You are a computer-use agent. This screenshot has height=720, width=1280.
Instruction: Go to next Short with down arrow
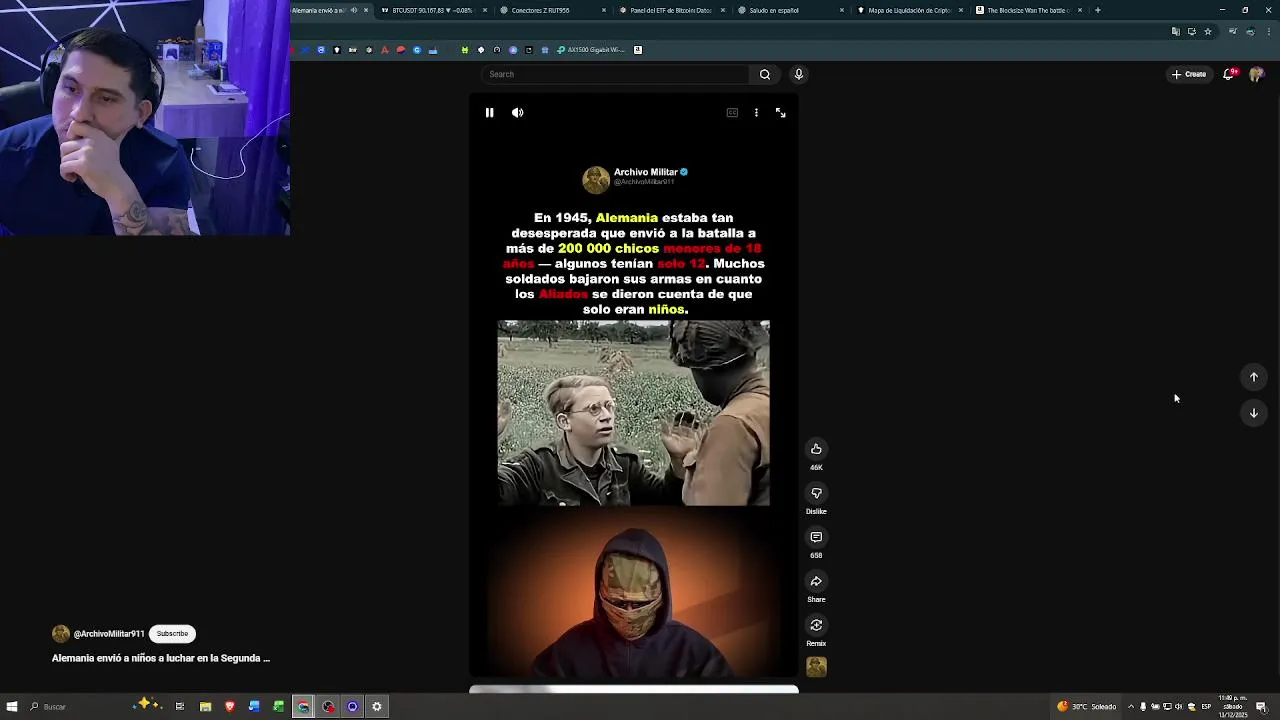1253,413
